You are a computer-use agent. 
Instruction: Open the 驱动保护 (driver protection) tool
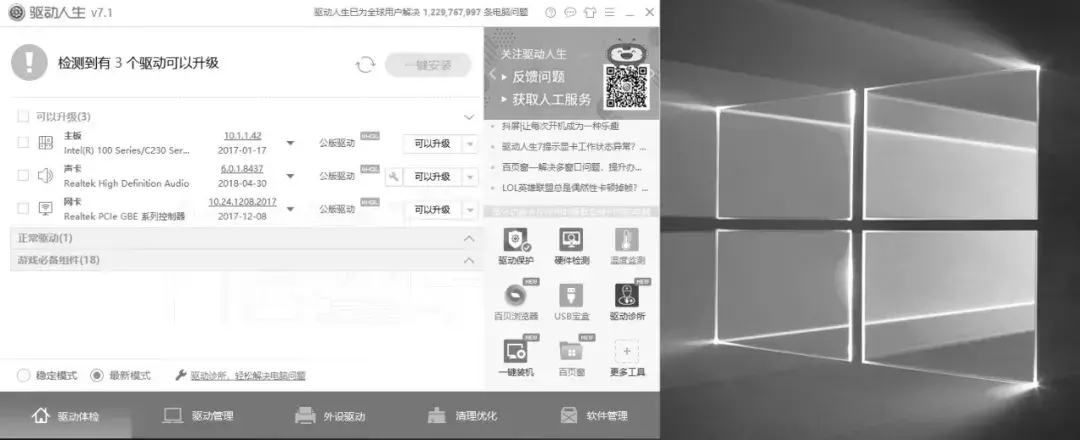coord(515,243)
